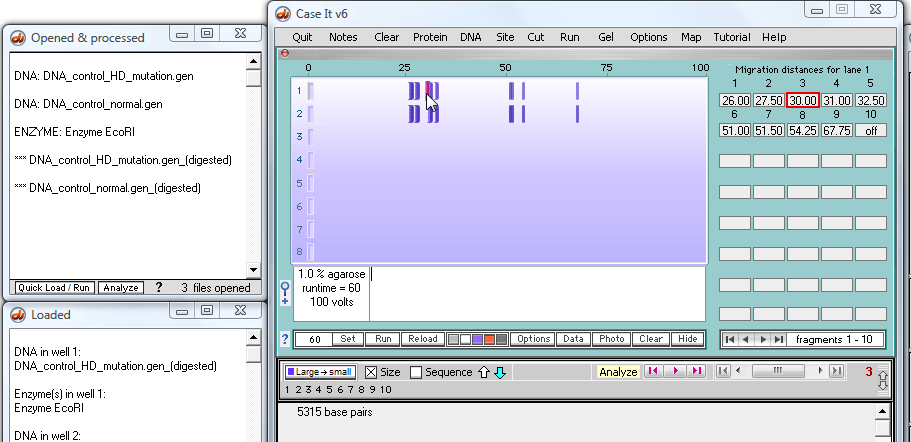Click the white up arrow beside Sequence
Image resolution: width=911 pixels, height=442 pixels.
click(484, 372)
